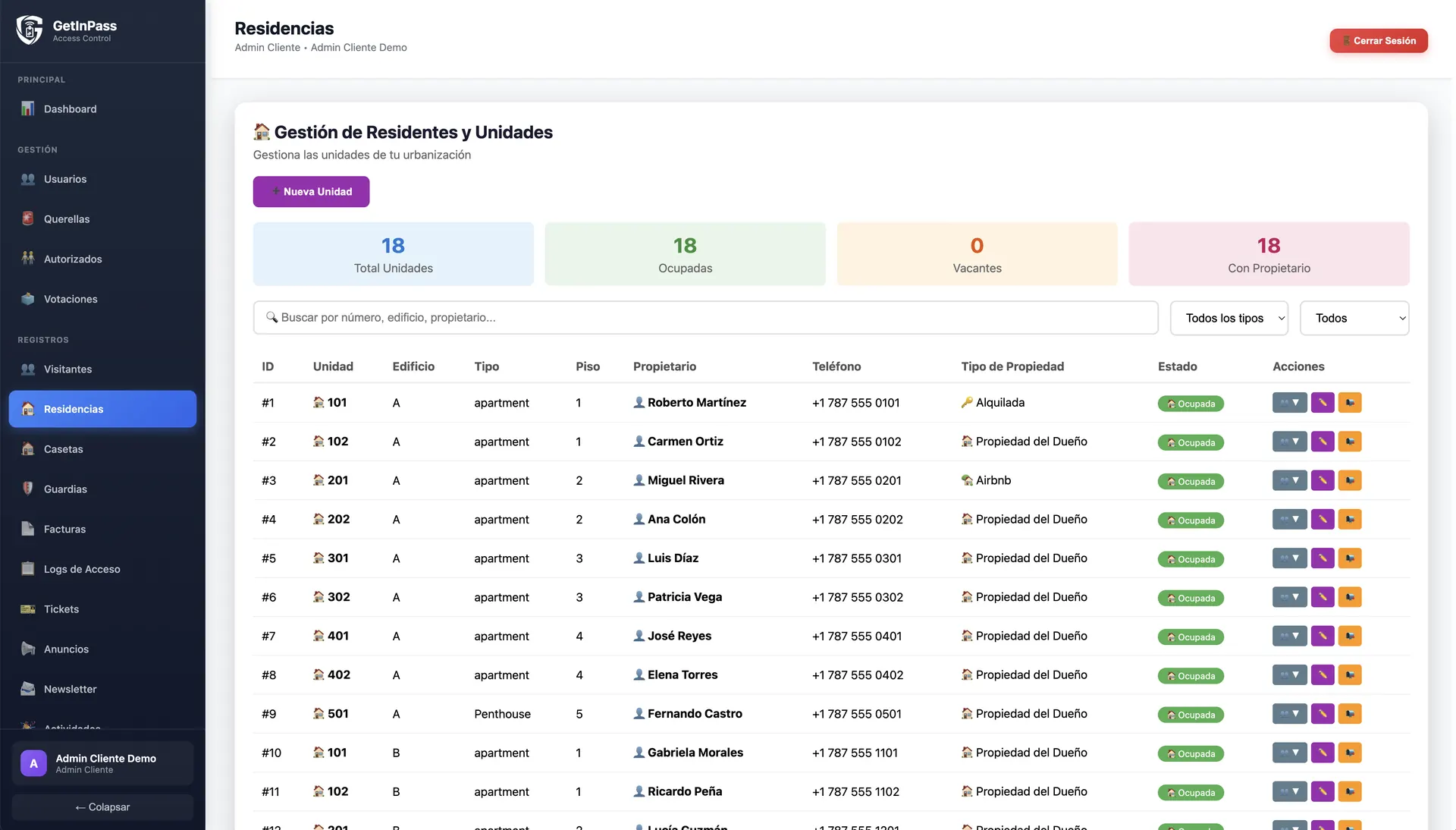Viewport: 1456px width, 830px height.
Task: Open Votaciones in the sidebar
Action: pos(102,299)
